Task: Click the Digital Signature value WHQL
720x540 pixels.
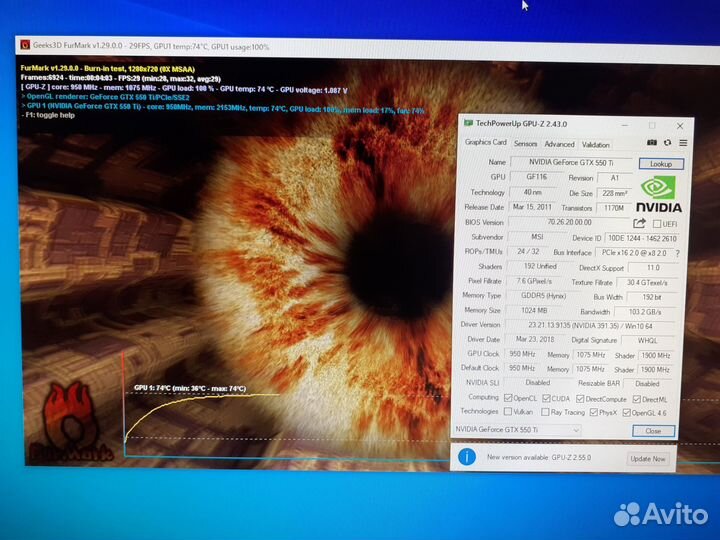Action: 647,341
